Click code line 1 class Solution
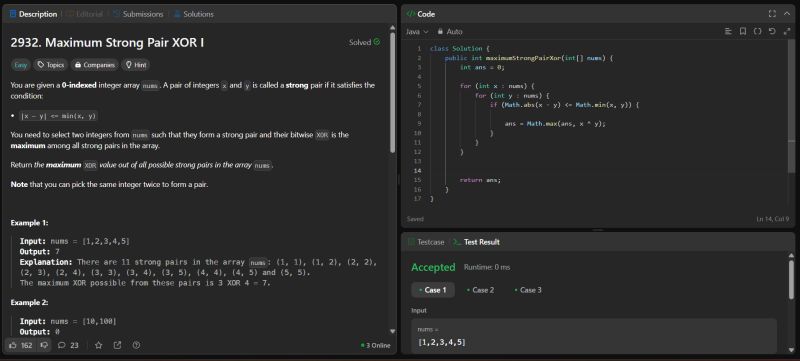This screenshot has width=800, height=361. (460, 48)
